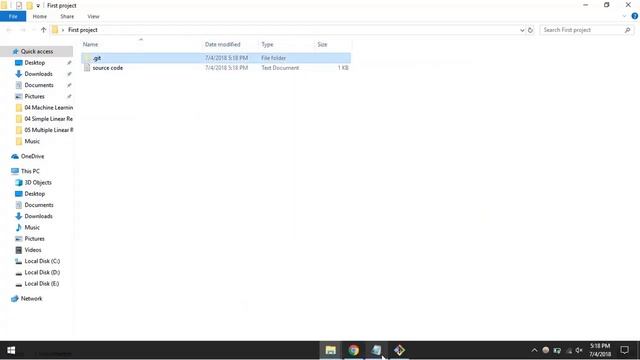This screenshot has height=360, width=640.
Task: Click the Back navigation arrow
Action: click(9, 30)
